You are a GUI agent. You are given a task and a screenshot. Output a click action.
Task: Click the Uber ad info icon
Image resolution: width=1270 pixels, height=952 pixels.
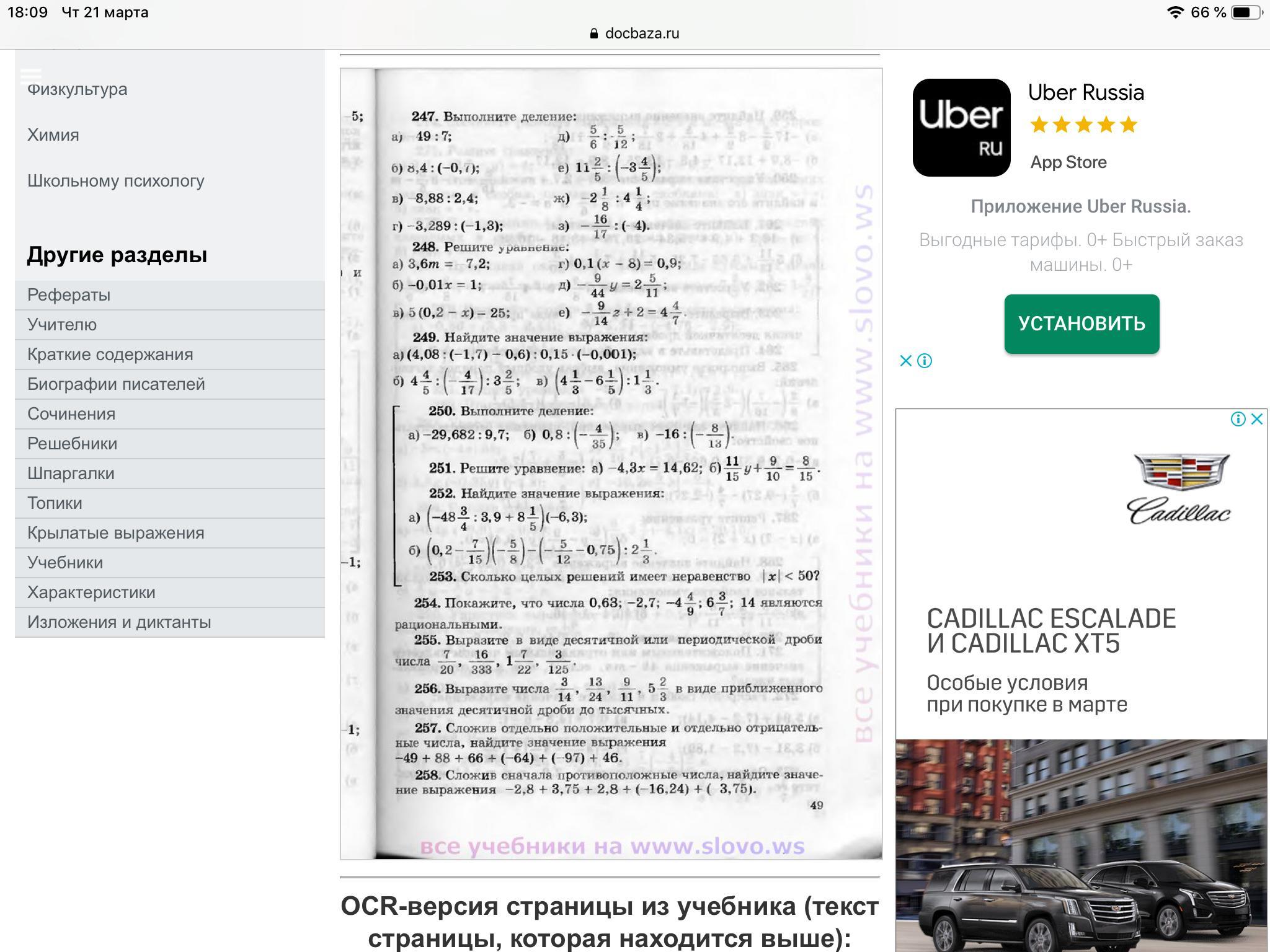click(x=925, y=361)
